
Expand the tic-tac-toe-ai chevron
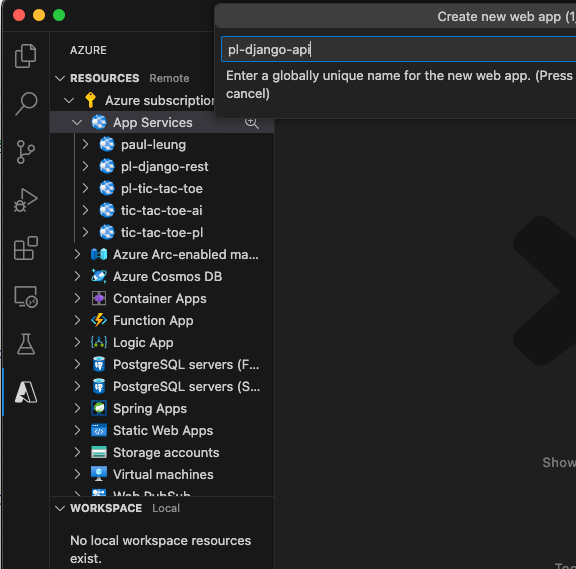click(x=85, y=210)
